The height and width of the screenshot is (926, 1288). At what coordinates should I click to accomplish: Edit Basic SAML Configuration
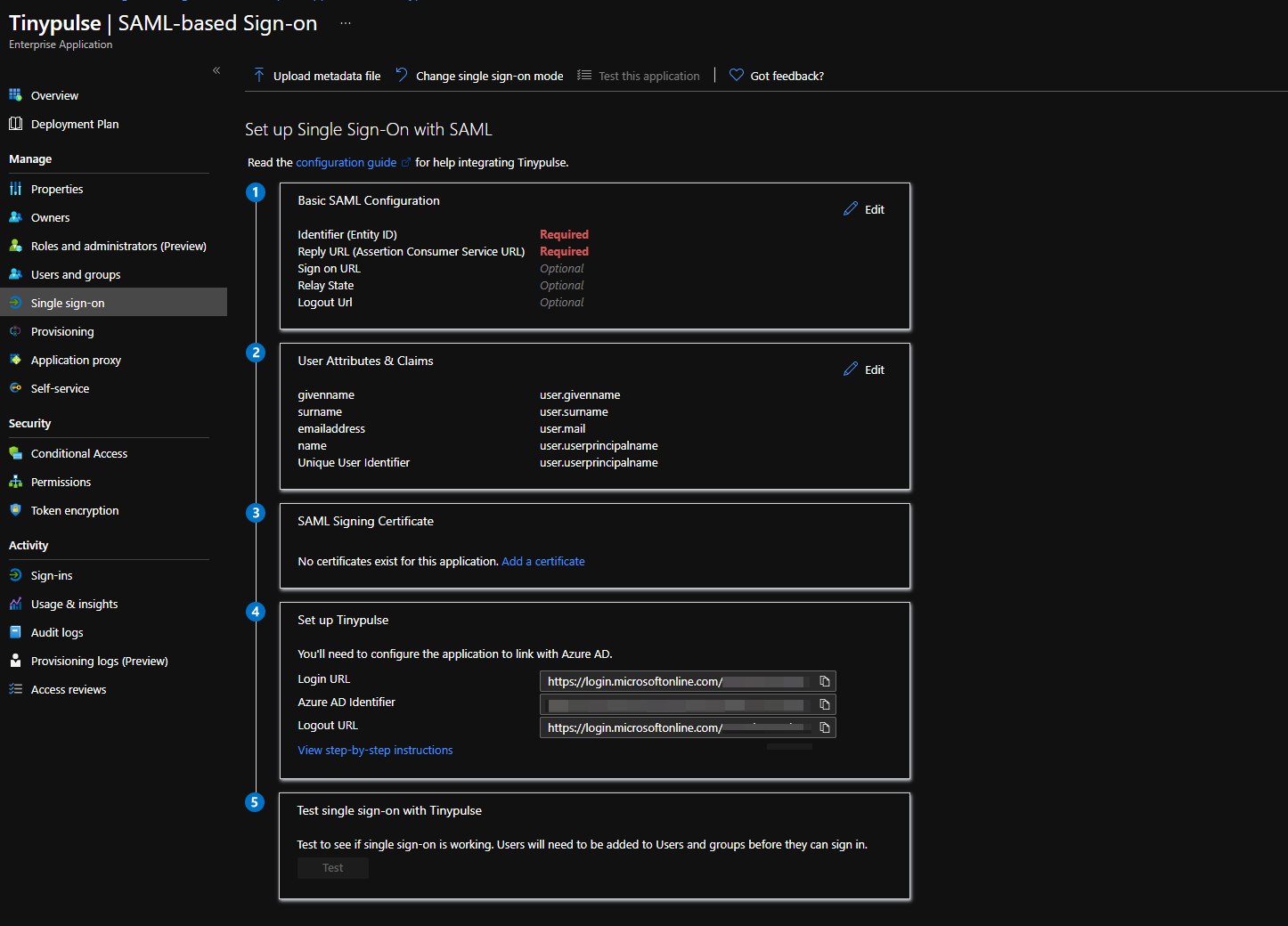[x=864, y=209]
